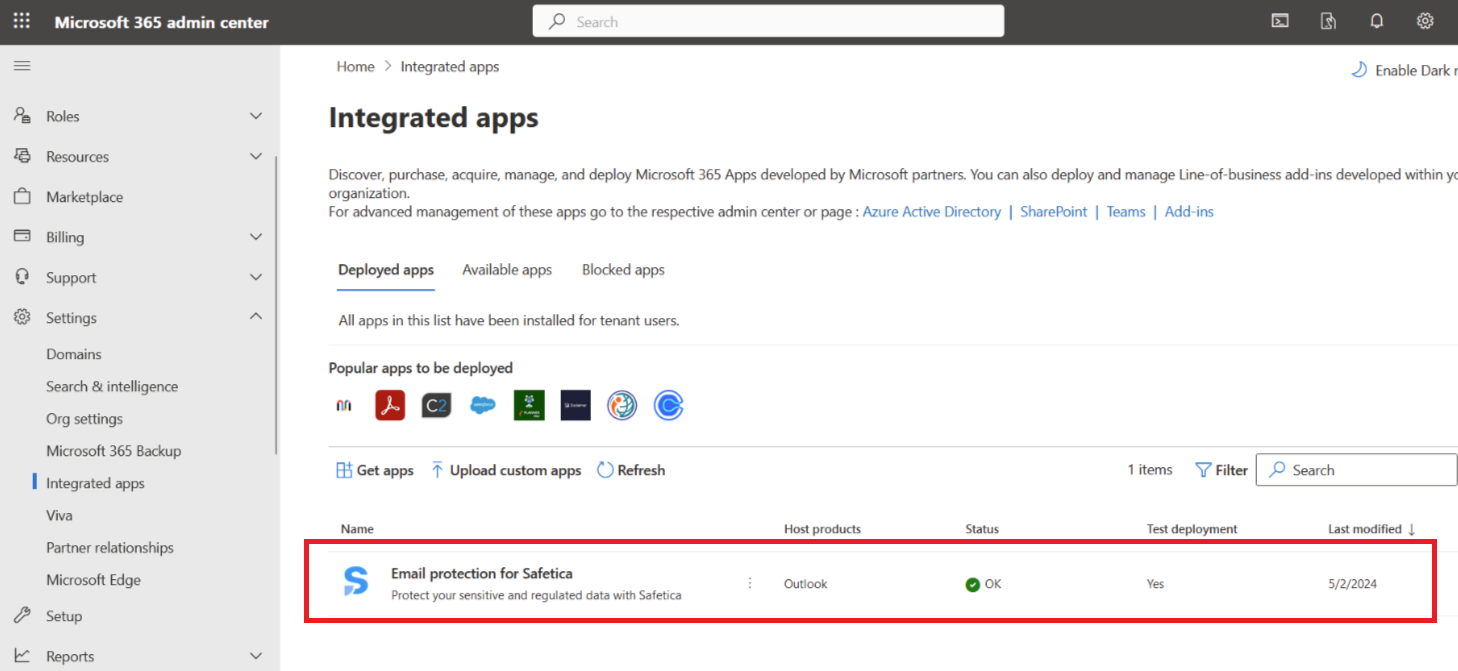The height and width of the screenshot is (671, 1458).
Task: Open the Planner Pro app icon
Action: pos(529,405)
